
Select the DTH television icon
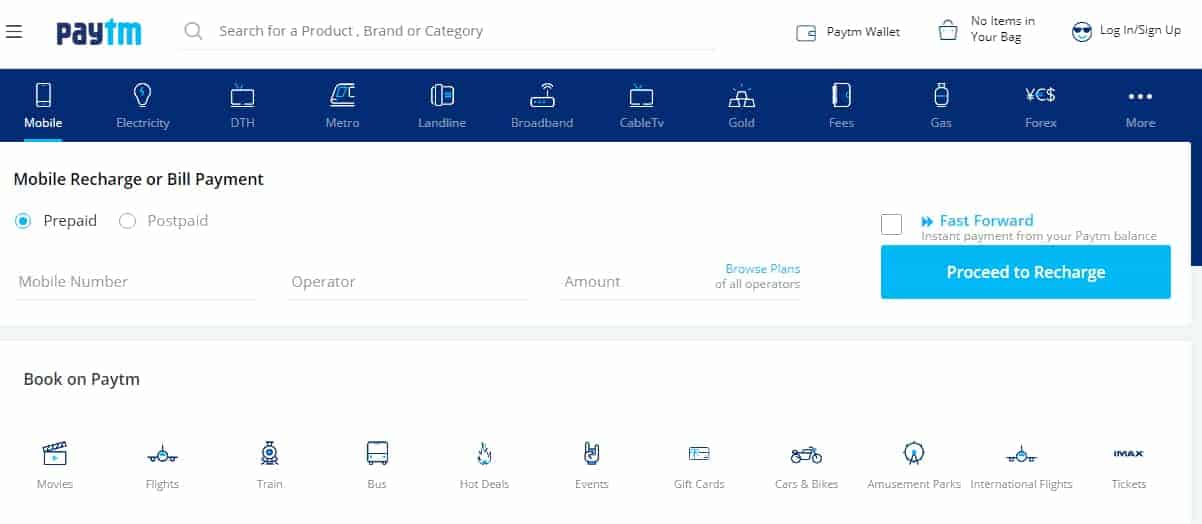(x=242, y=95)
